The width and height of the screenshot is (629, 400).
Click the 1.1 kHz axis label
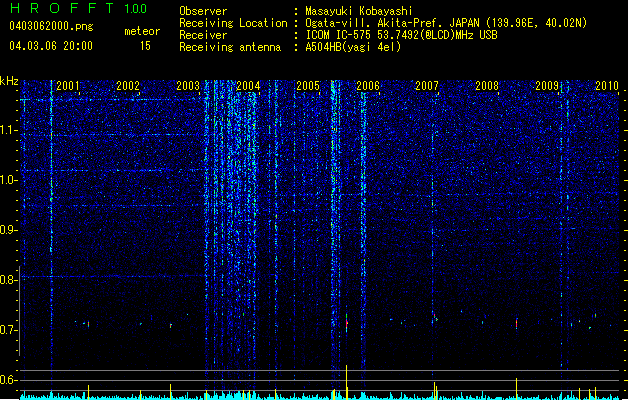[9, 130]
